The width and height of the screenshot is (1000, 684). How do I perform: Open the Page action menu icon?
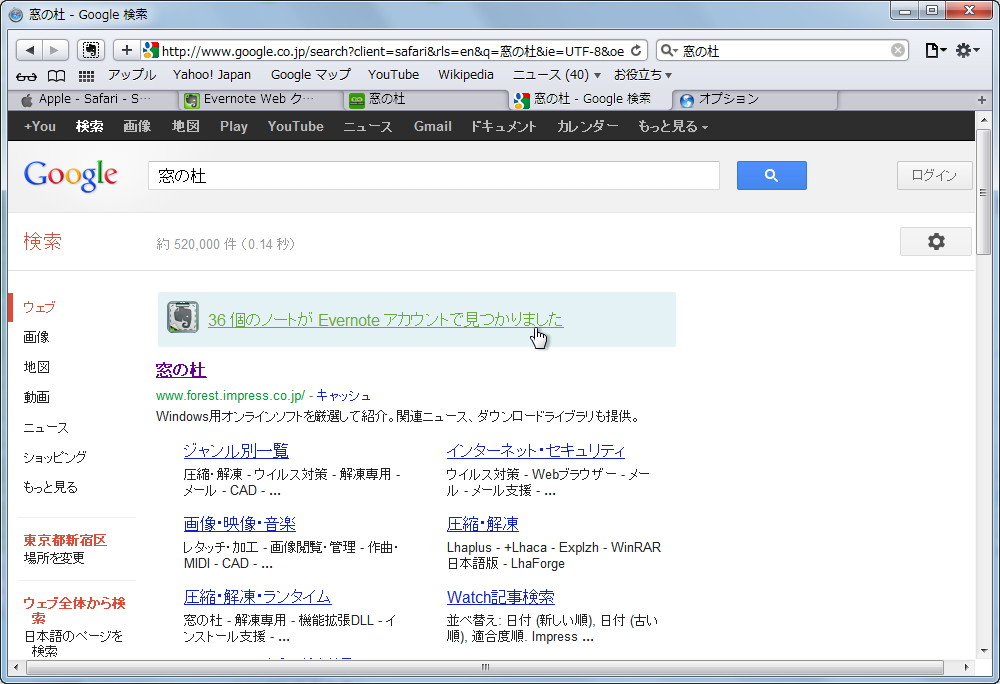tap(934, 50)
